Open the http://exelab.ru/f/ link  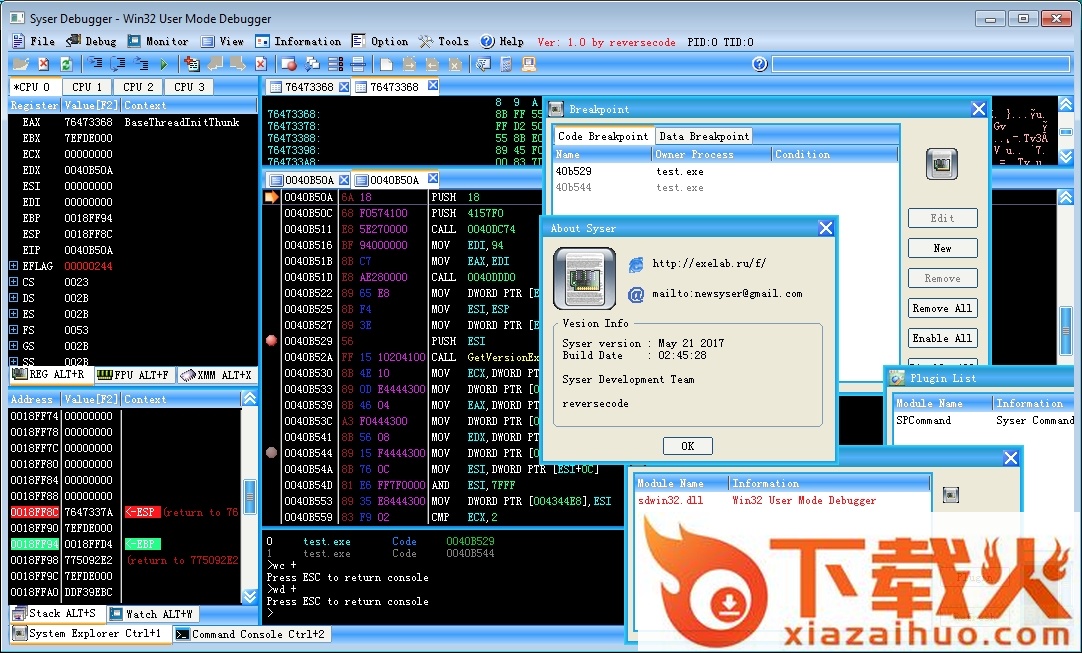coord(709,263)
